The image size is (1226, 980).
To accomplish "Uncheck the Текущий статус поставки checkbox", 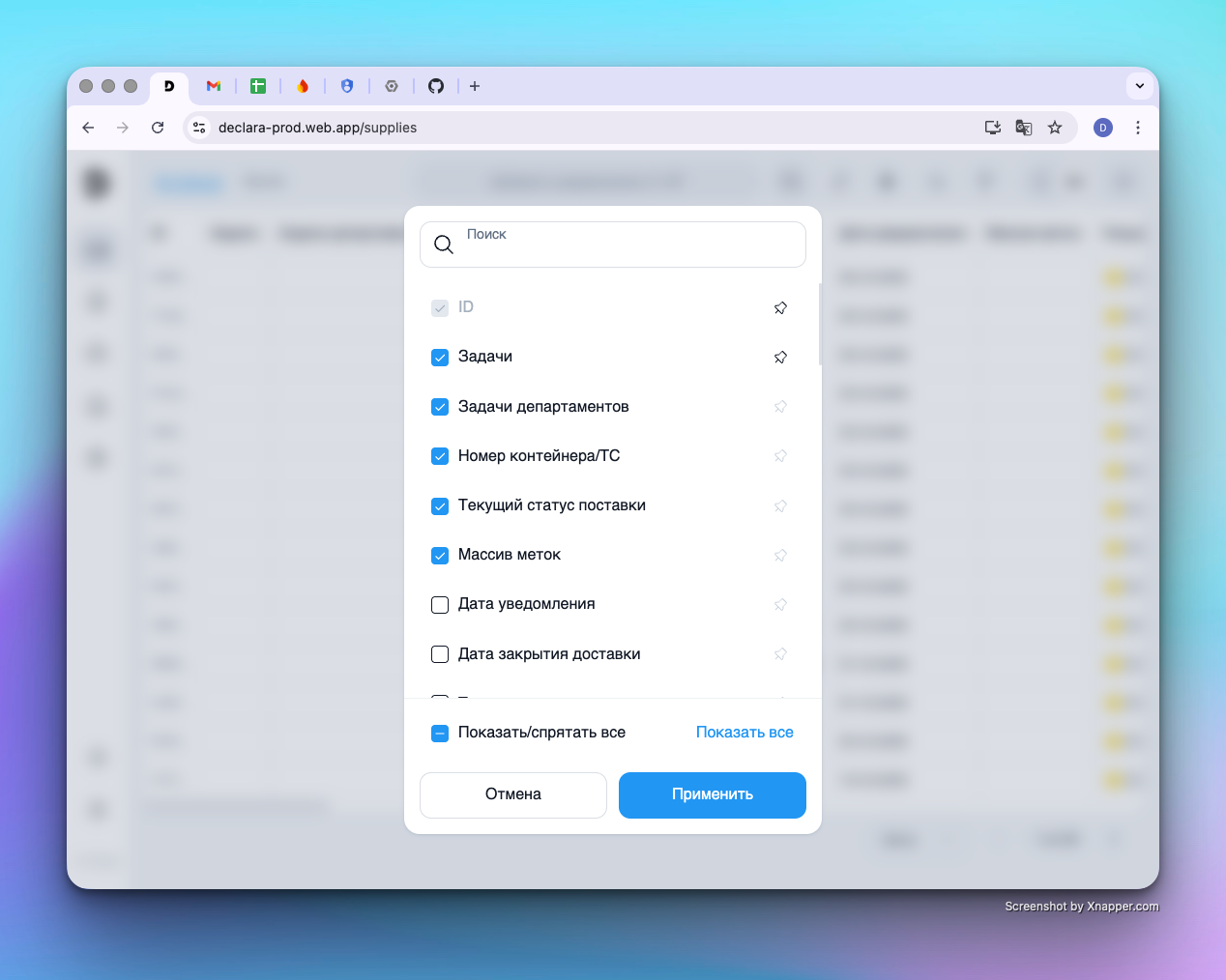I will click(440, 505).
